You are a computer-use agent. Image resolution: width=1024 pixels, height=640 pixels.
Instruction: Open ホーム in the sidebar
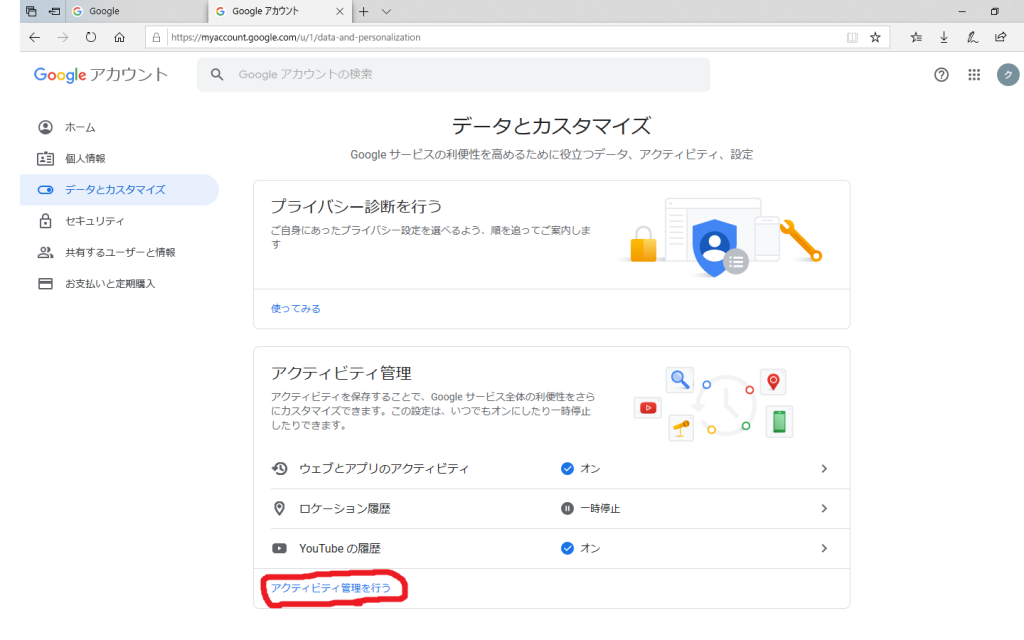click(120, 127)
